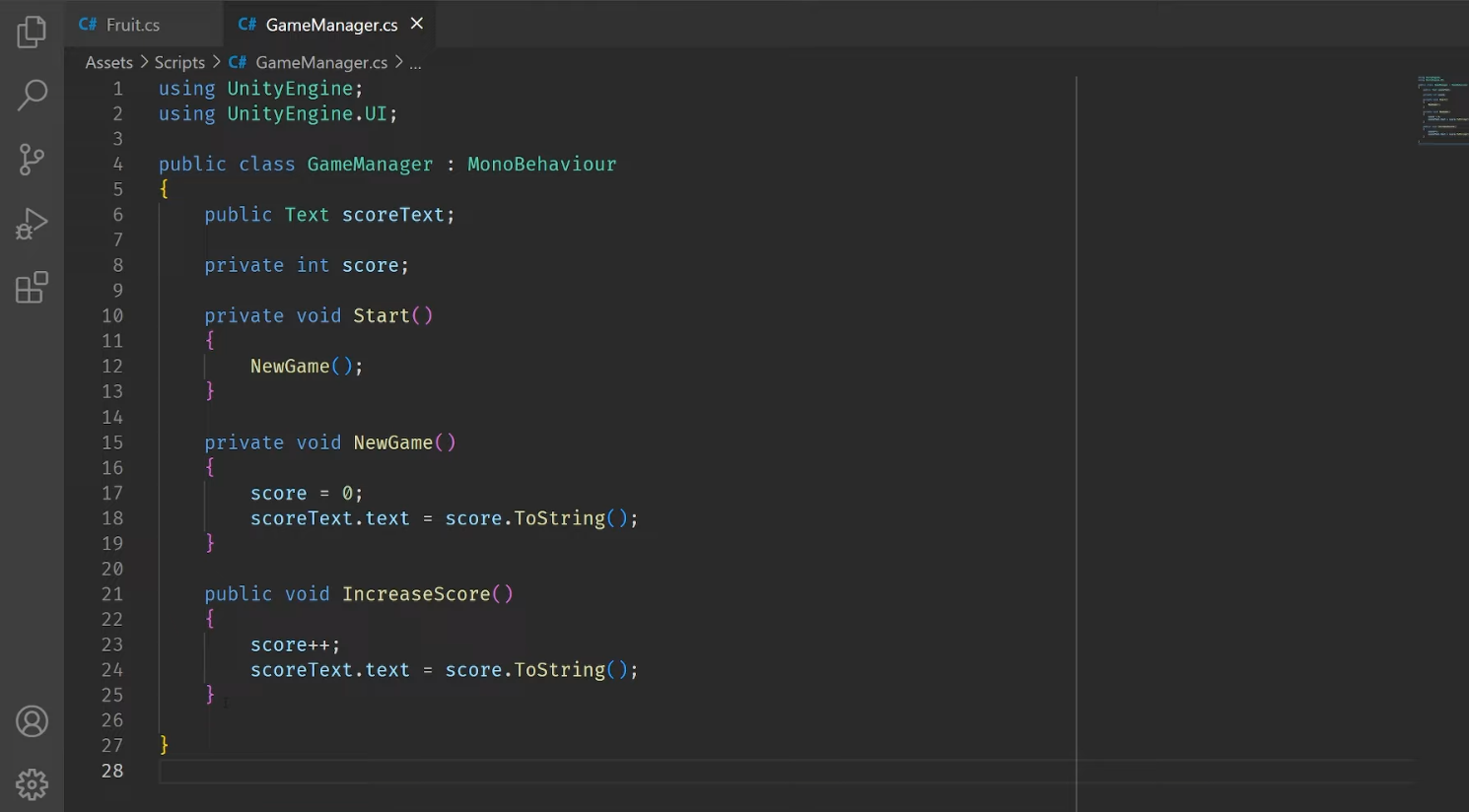Click 'Start' method name on line 10

click(x=381, y=315)
